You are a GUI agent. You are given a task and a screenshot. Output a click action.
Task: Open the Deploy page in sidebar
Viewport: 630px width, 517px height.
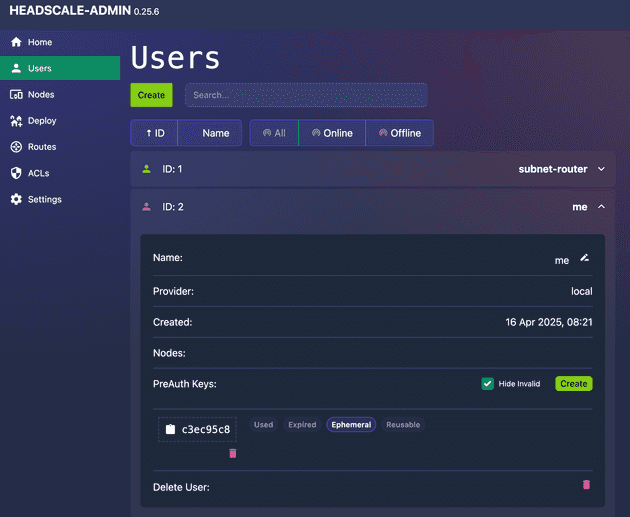[x=42, y=121]
